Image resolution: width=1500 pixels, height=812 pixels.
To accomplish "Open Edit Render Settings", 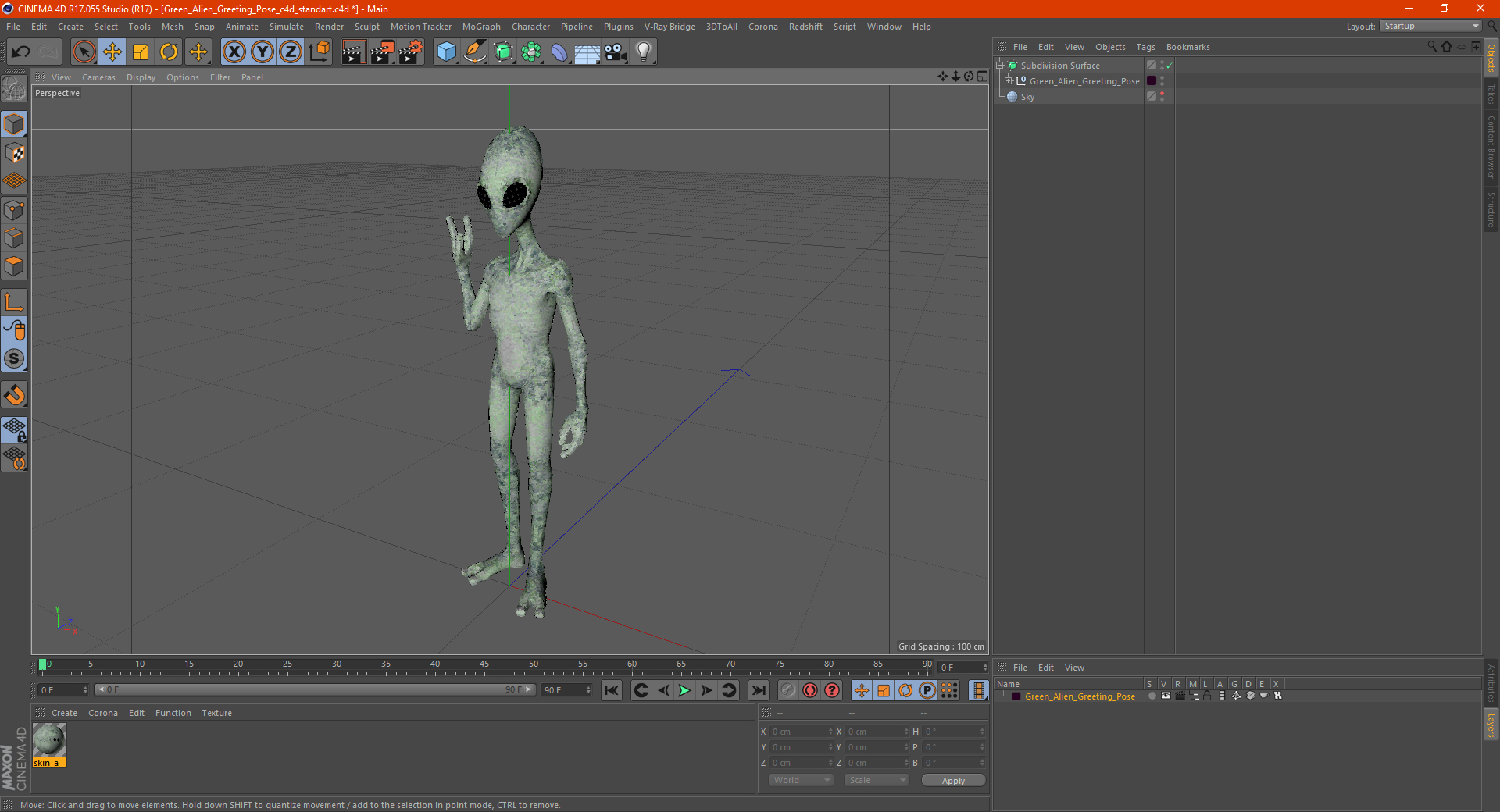I will pos(411,52).
